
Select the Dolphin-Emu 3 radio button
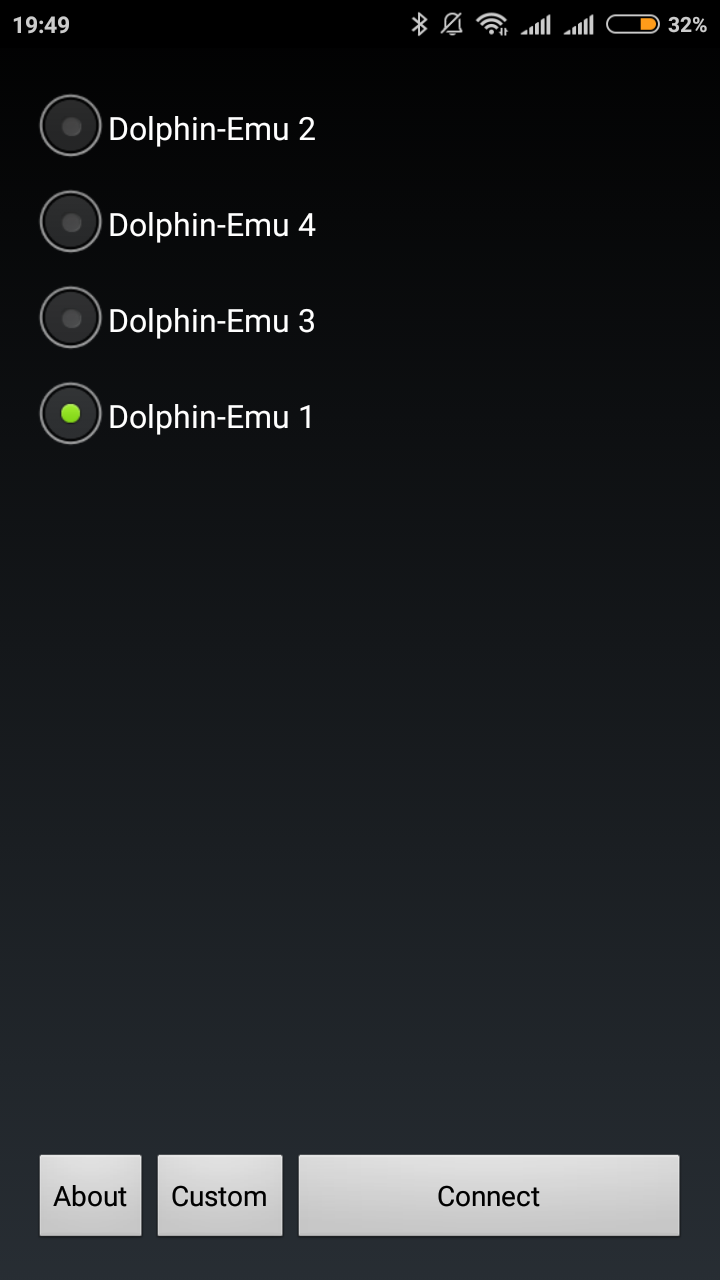point(70,318)
